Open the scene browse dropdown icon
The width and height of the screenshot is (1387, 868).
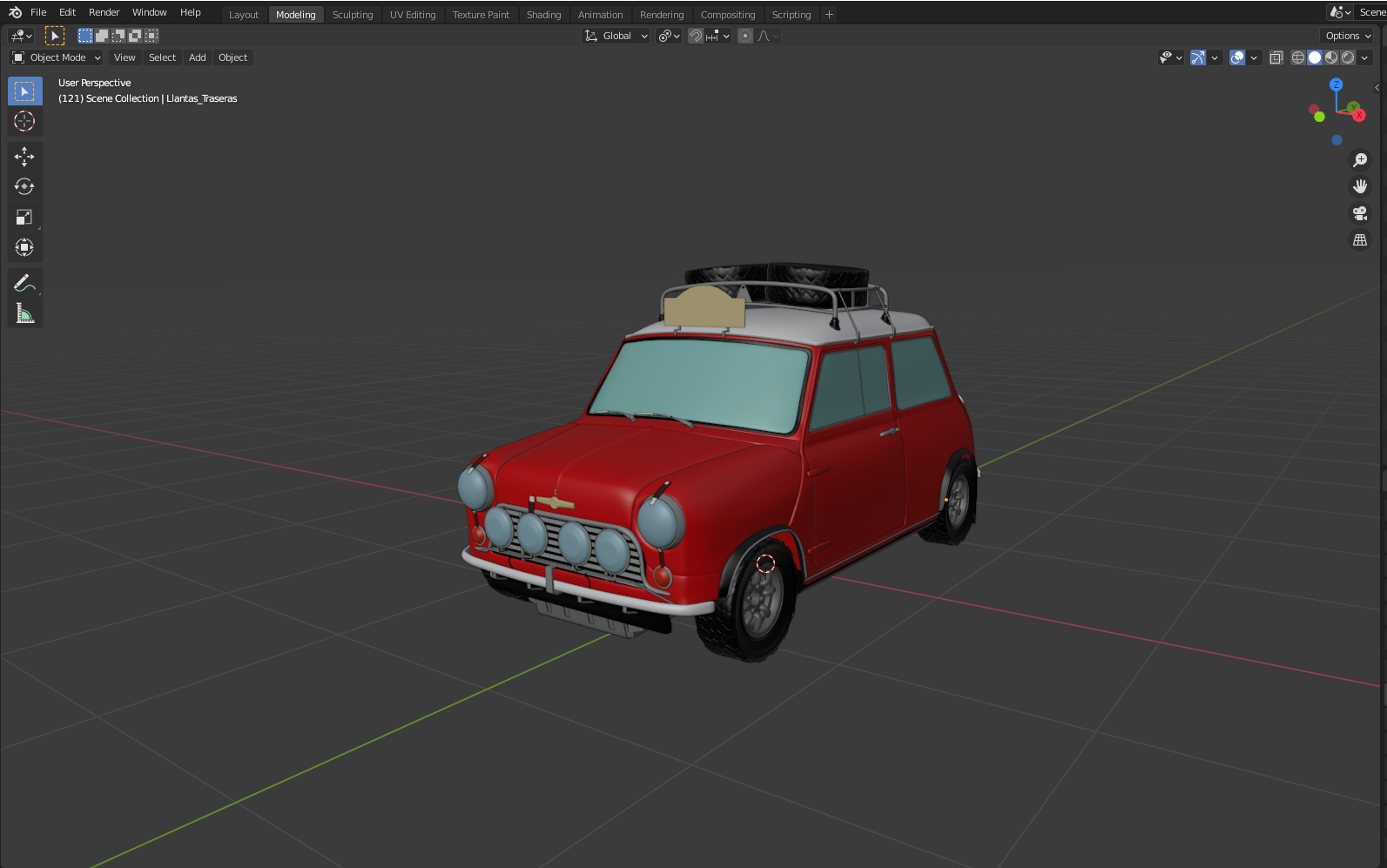click(x=1340, y=12)
